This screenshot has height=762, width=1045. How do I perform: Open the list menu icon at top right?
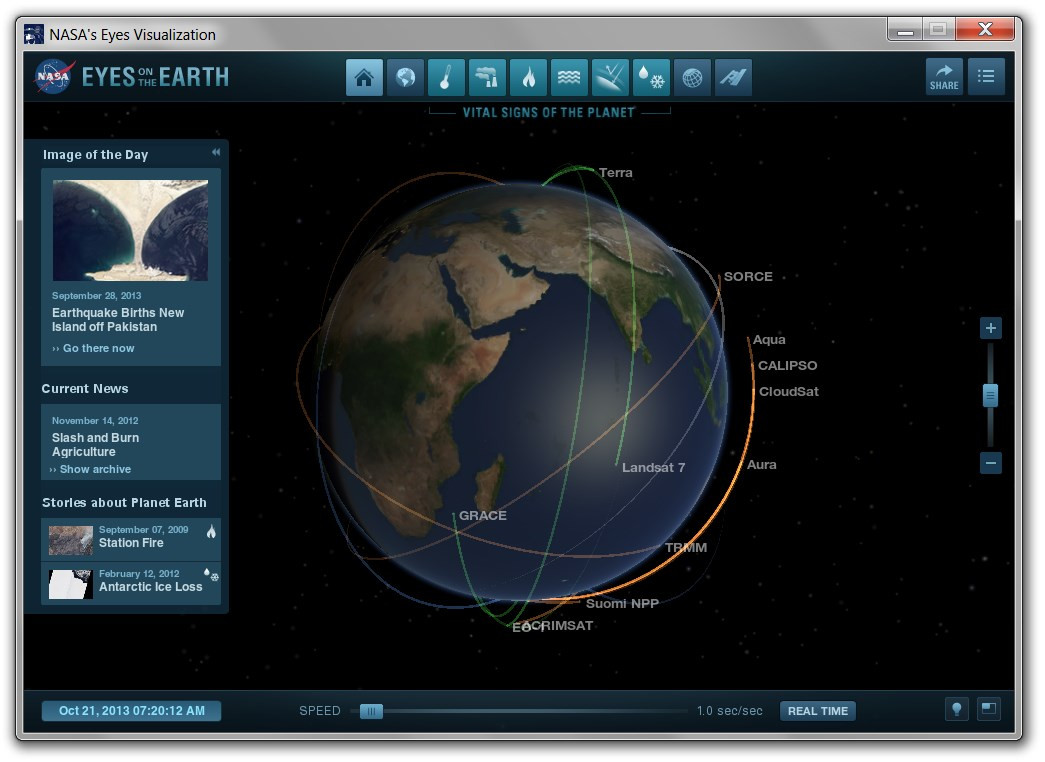coord(986,77)
